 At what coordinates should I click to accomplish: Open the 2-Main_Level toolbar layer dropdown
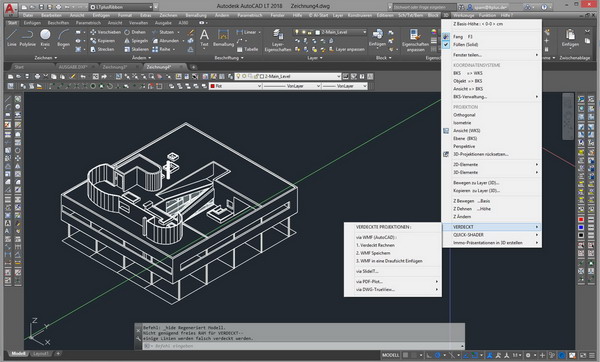[x=338, y=77]
